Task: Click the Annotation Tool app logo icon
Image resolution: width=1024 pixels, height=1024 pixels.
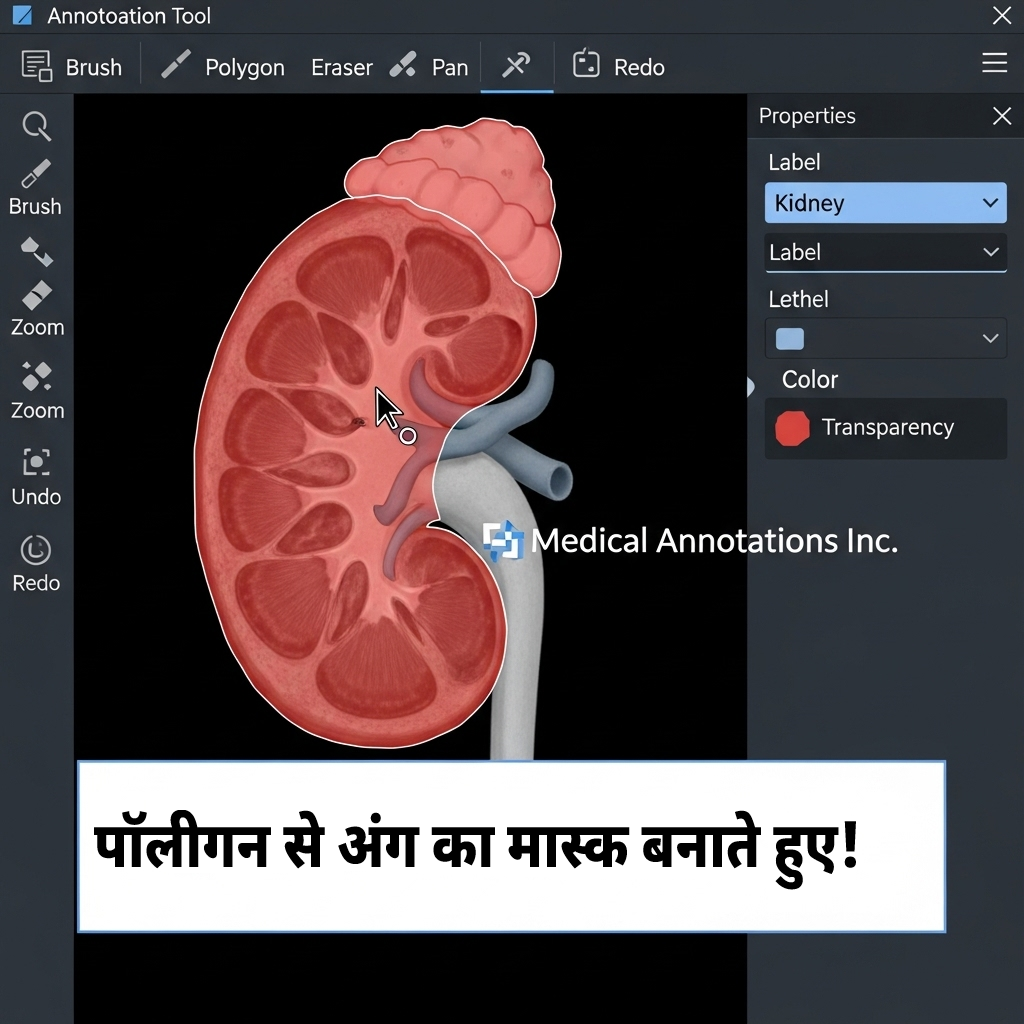Action: tap(22, 15)
